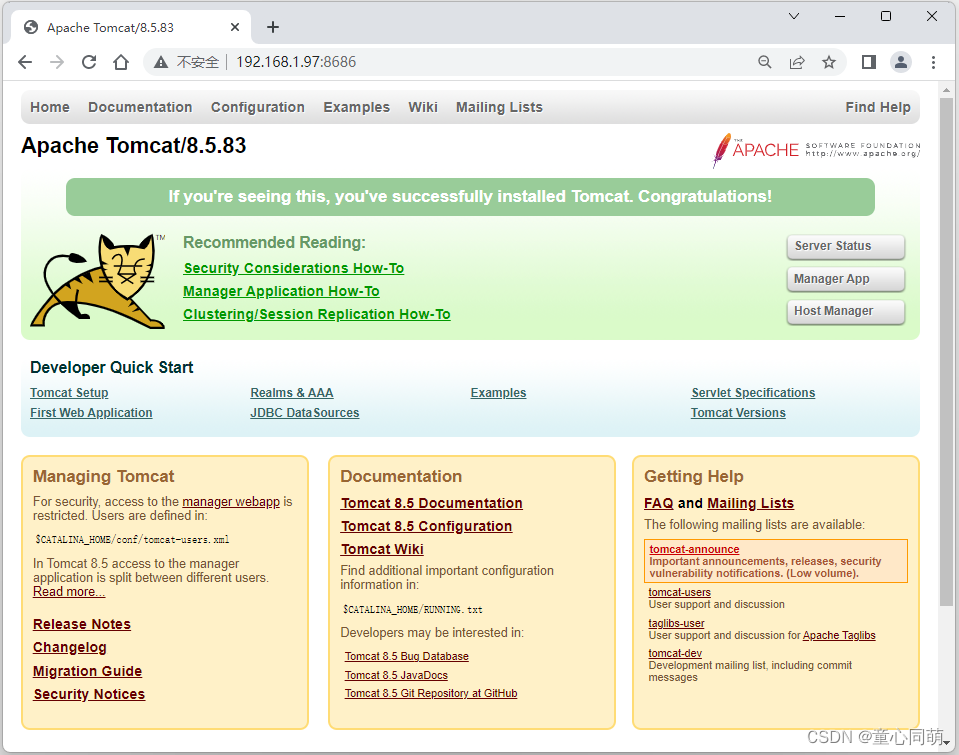Click the Server Status button
959x755 pixels.
click(x=845, y=246)
